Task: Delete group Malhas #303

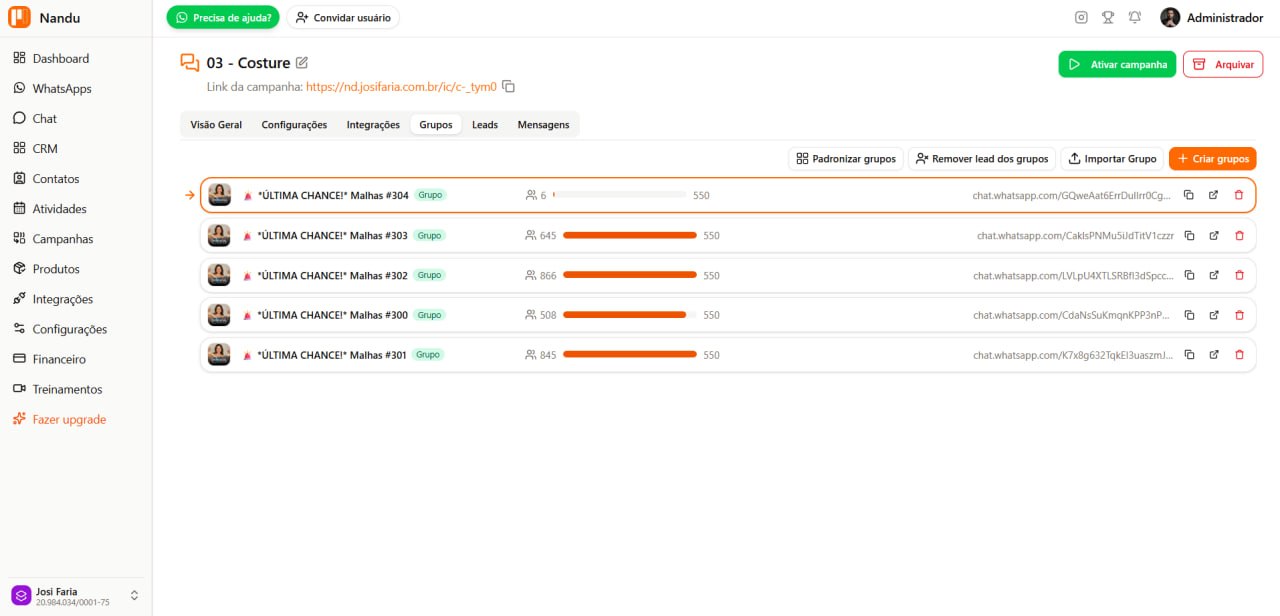Action: click(x=1240, y=235)
